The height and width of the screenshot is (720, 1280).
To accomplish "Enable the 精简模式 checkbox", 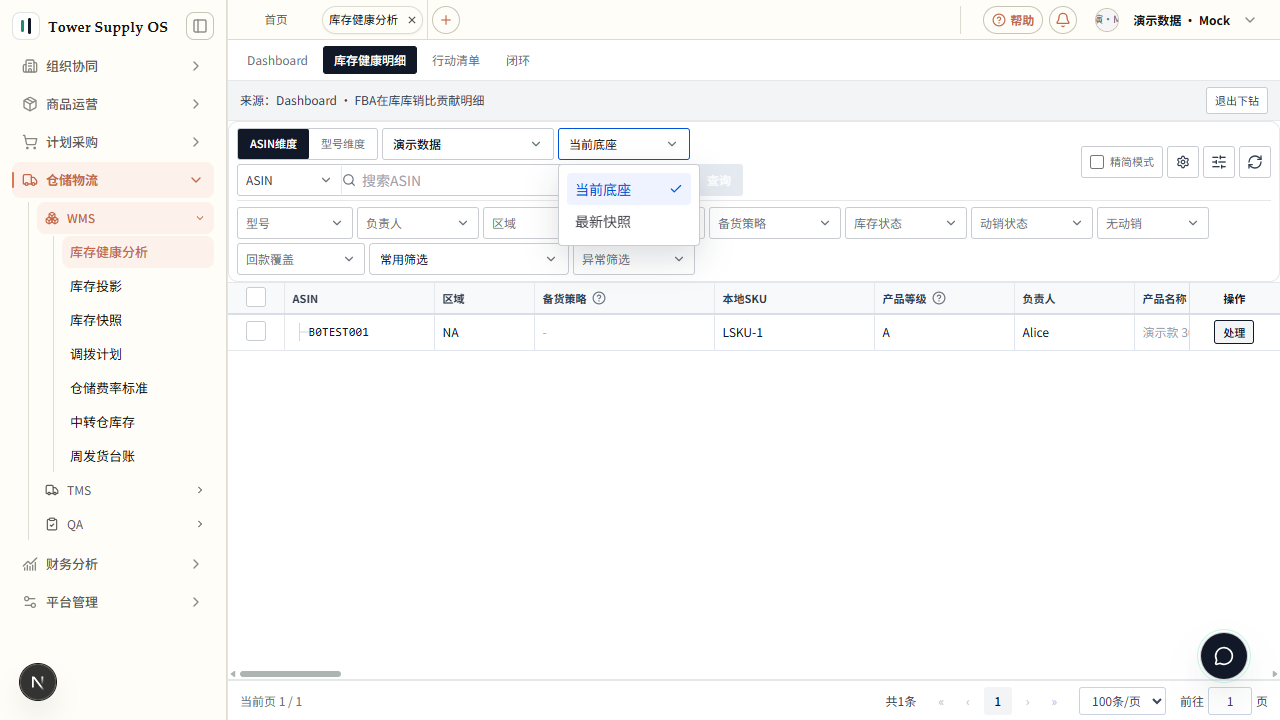I will [x=1097, y=162].
